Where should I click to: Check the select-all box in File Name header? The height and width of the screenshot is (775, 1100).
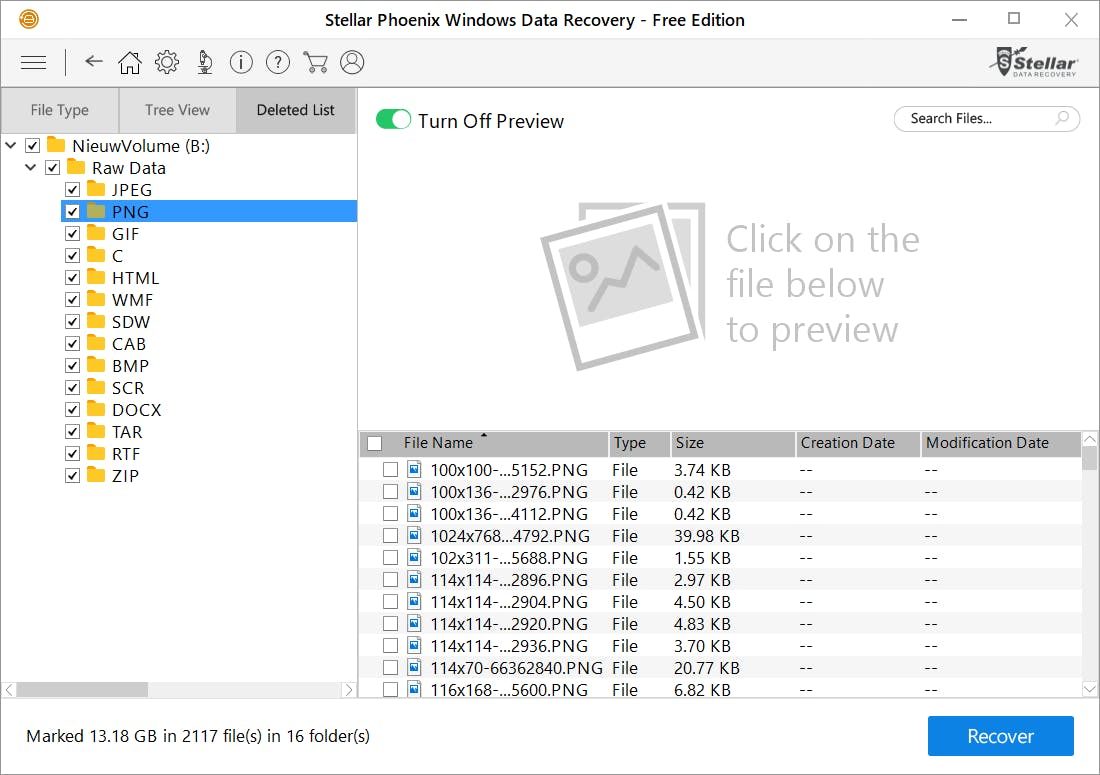click(375, 443)
